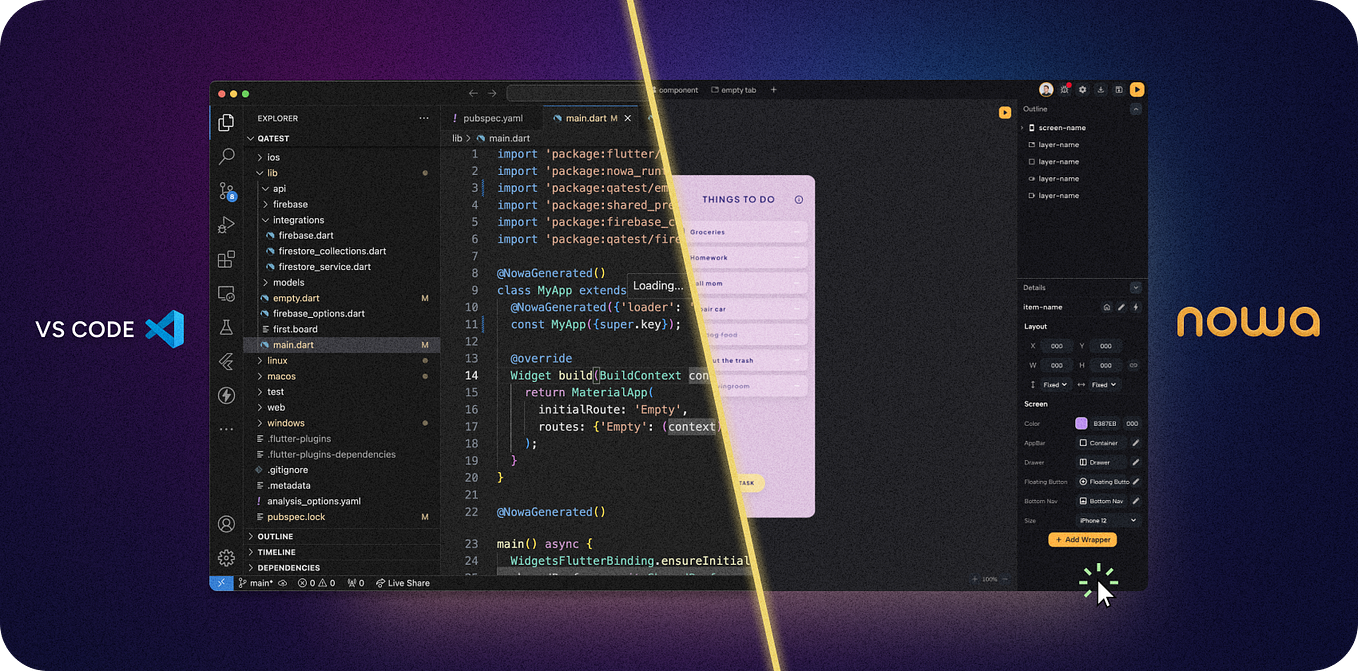
Task: Click the edit pencil next to item-name
Action: click(x=1121, y=308)
